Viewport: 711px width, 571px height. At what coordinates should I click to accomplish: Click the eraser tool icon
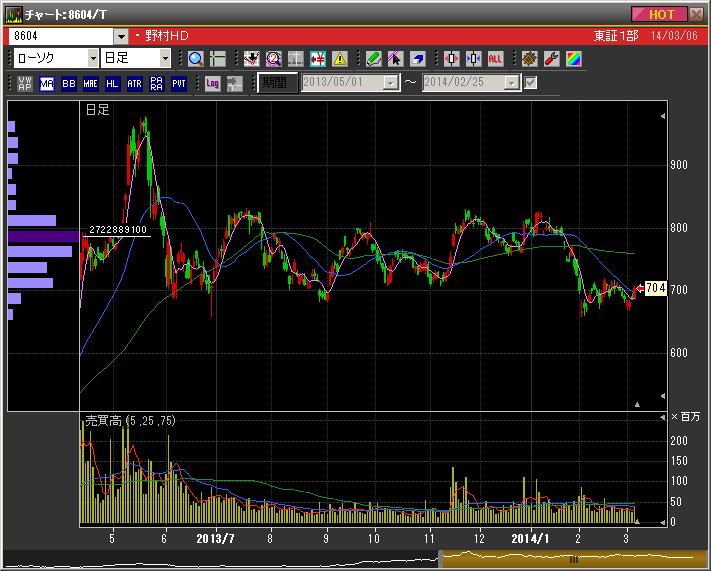click(417, 59)
